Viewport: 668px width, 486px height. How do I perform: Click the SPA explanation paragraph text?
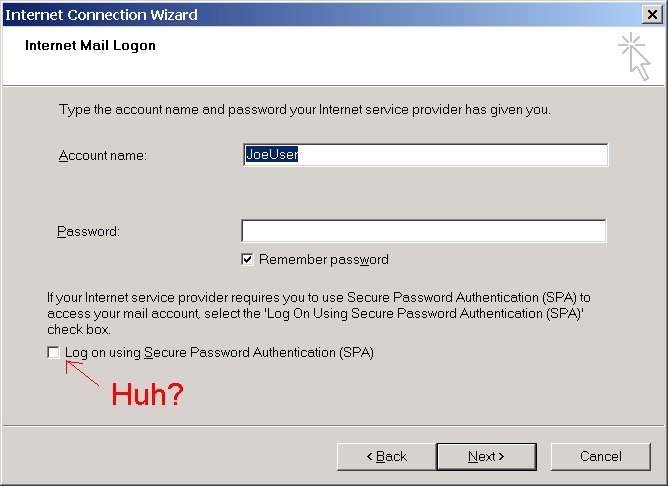coord(319,313)
